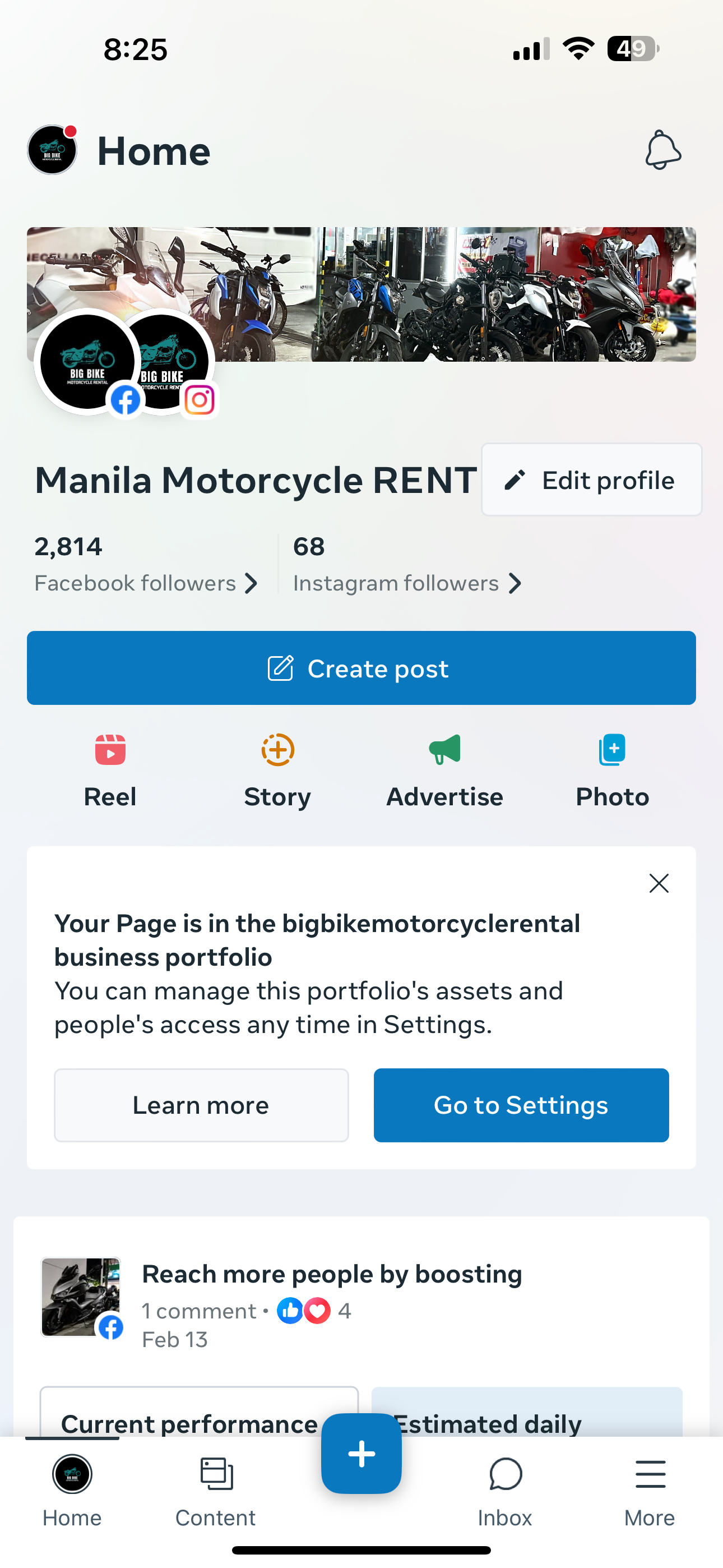Image resolution: width=723 pixels, height=1568 pixels.
Task: Open the boosted post thumbnail
Action: click(81, 1297)
